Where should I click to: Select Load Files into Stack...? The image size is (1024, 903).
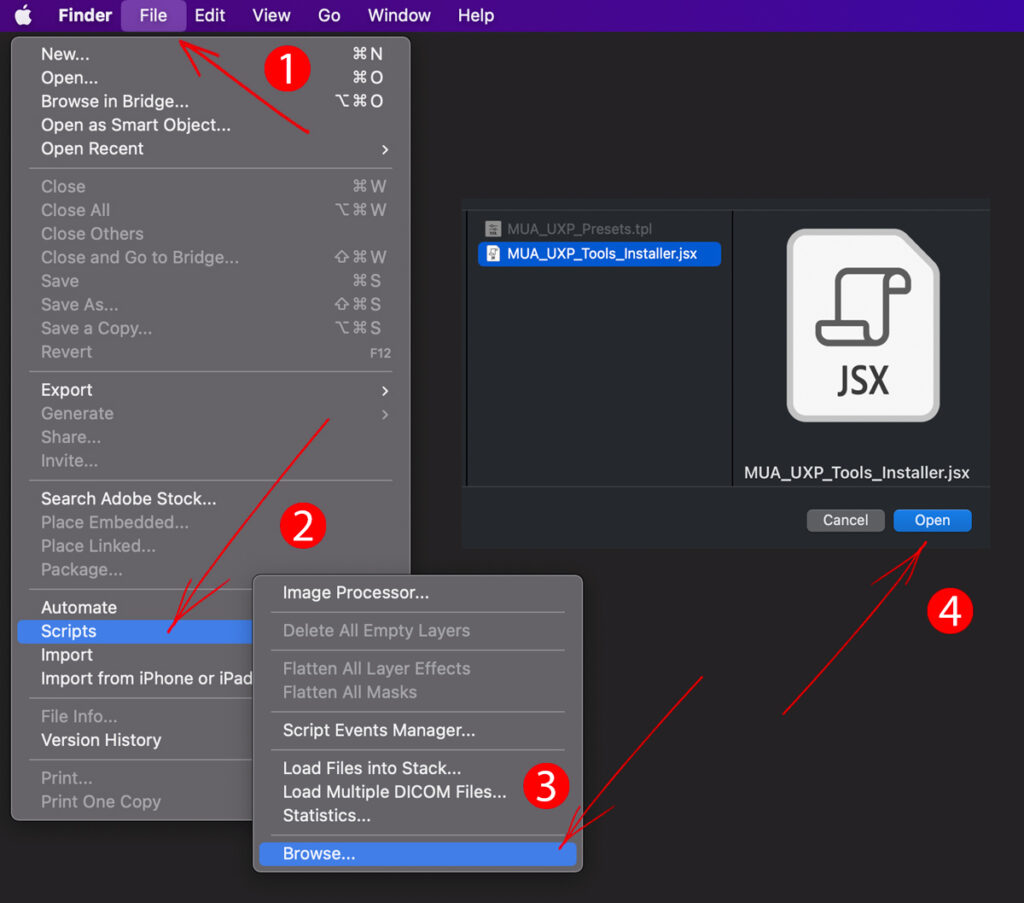pos(418,768)
